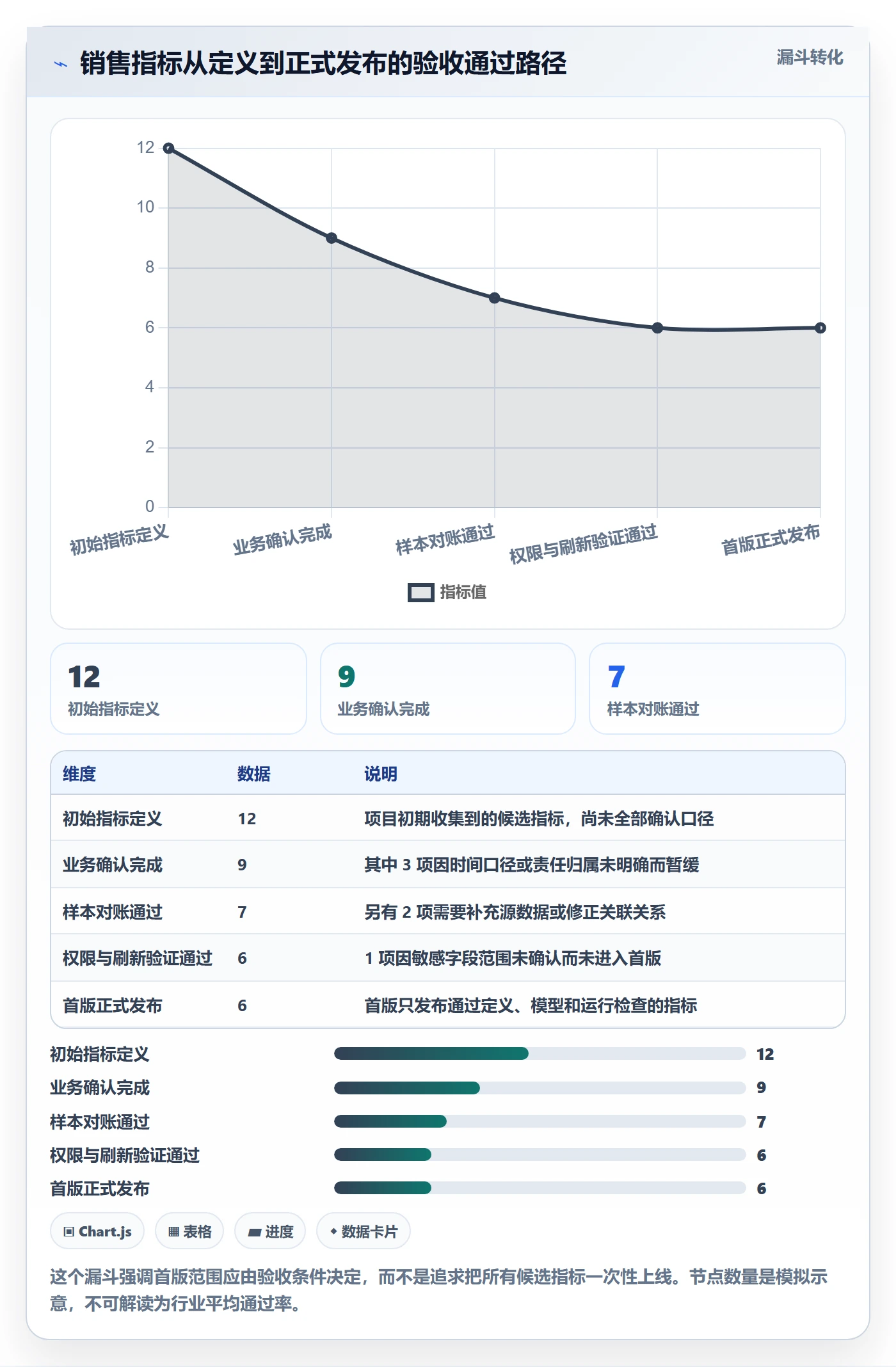The height and width of the screenshot is (1367, 896).
Task: Click the 初始指标定义 progress bar
Action: (x=540, y=1053)
